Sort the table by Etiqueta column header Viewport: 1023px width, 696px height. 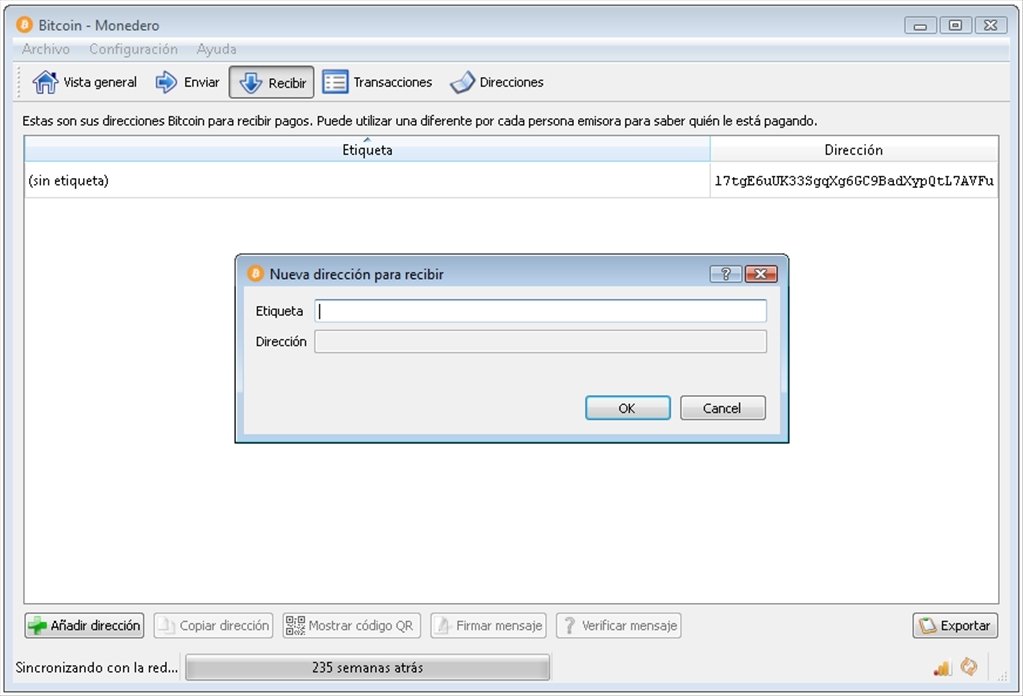(367, 149)
